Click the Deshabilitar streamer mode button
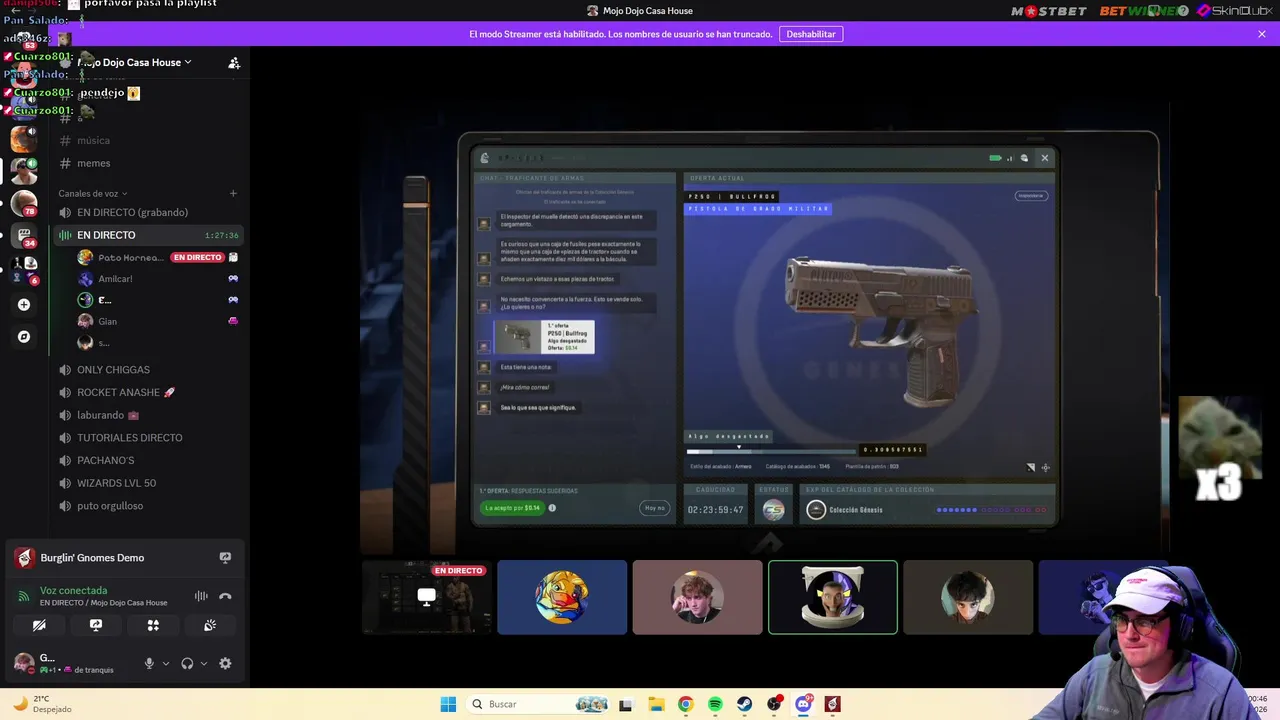The height and width of the screenshot is (720, 1280). click(x=811, y=34)
